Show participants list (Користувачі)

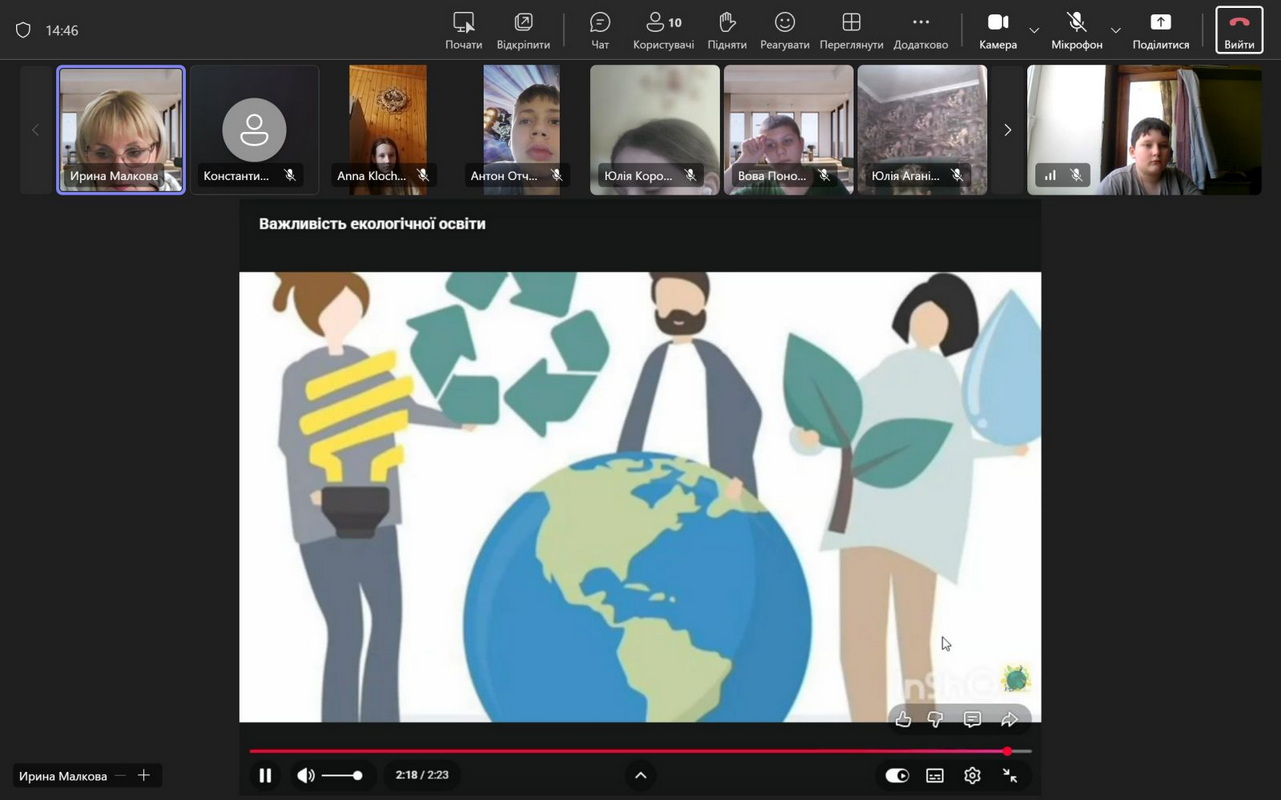(x=663, y=30)
